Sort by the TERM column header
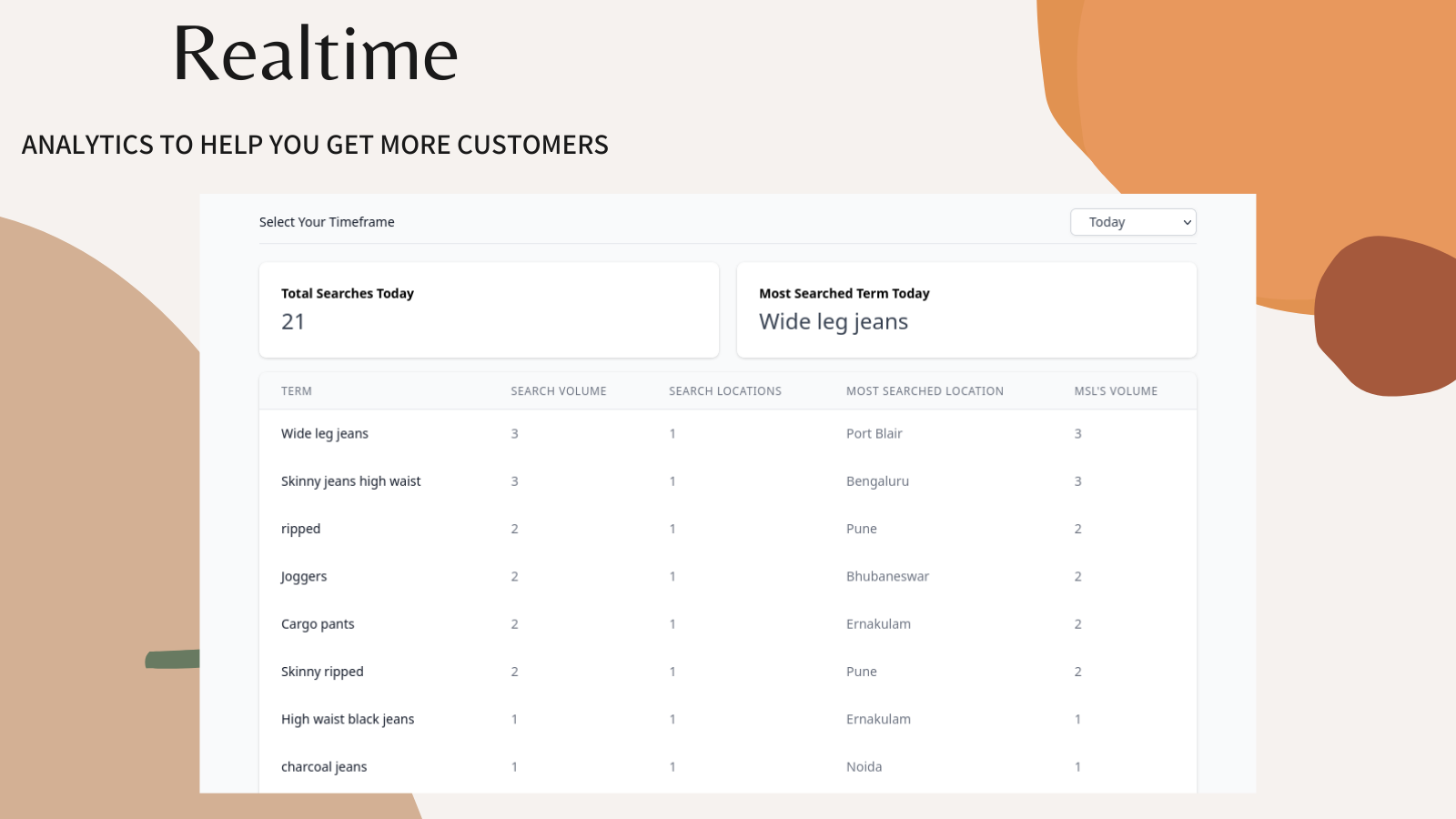Viewport: 1456px width, 819px height. [297, 391]
